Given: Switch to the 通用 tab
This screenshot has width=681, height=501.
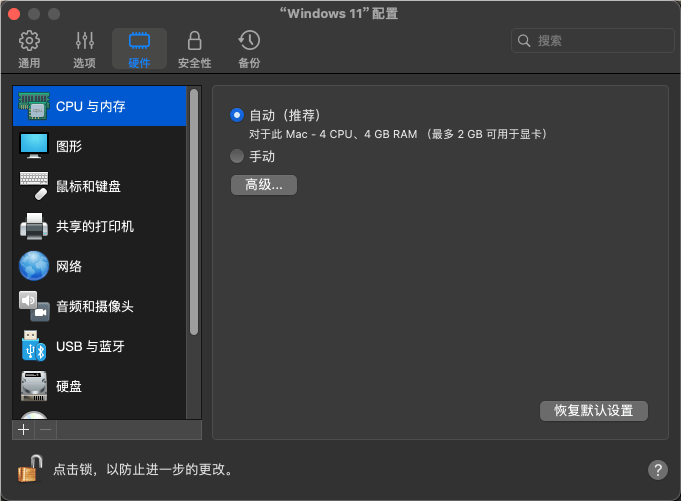Looking at the screenshot, I should (x=30, y=49).
